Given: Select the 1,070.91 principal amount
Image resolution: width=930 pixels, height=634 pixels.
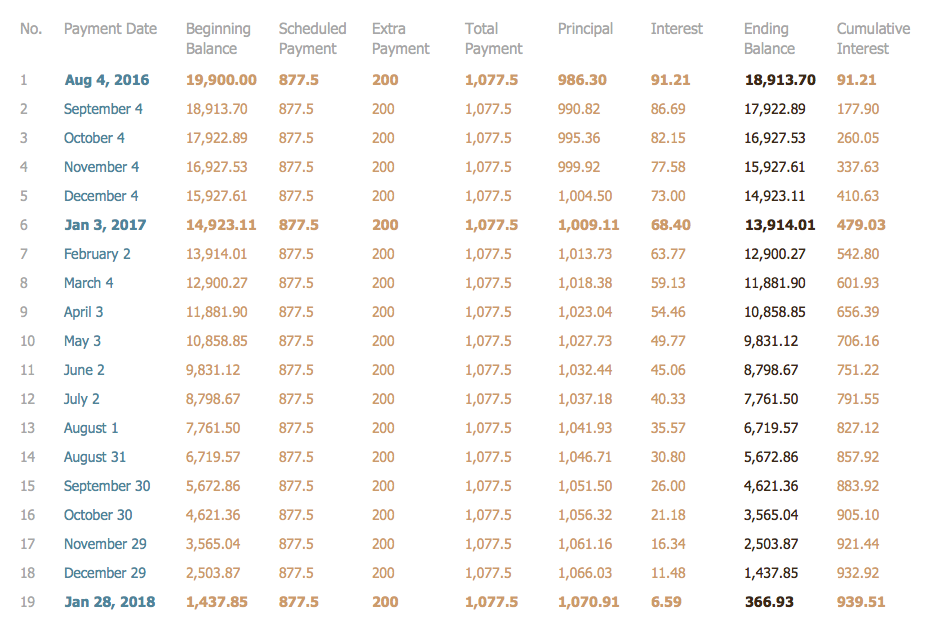Looking at the screenshot, I should (588, 602).
